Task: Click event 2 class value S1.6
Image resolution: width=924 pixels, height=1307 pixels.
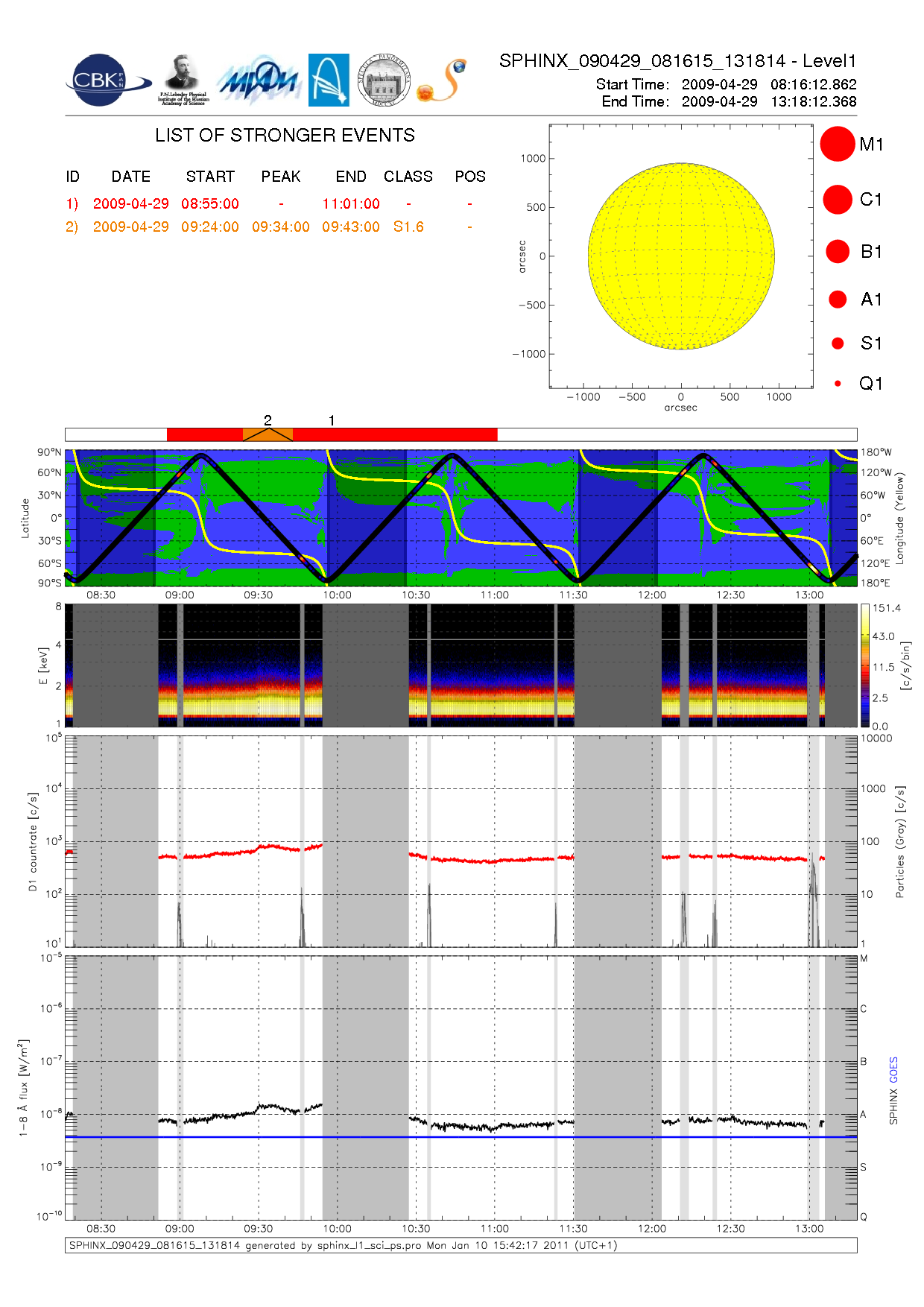Action: point(408,227)
